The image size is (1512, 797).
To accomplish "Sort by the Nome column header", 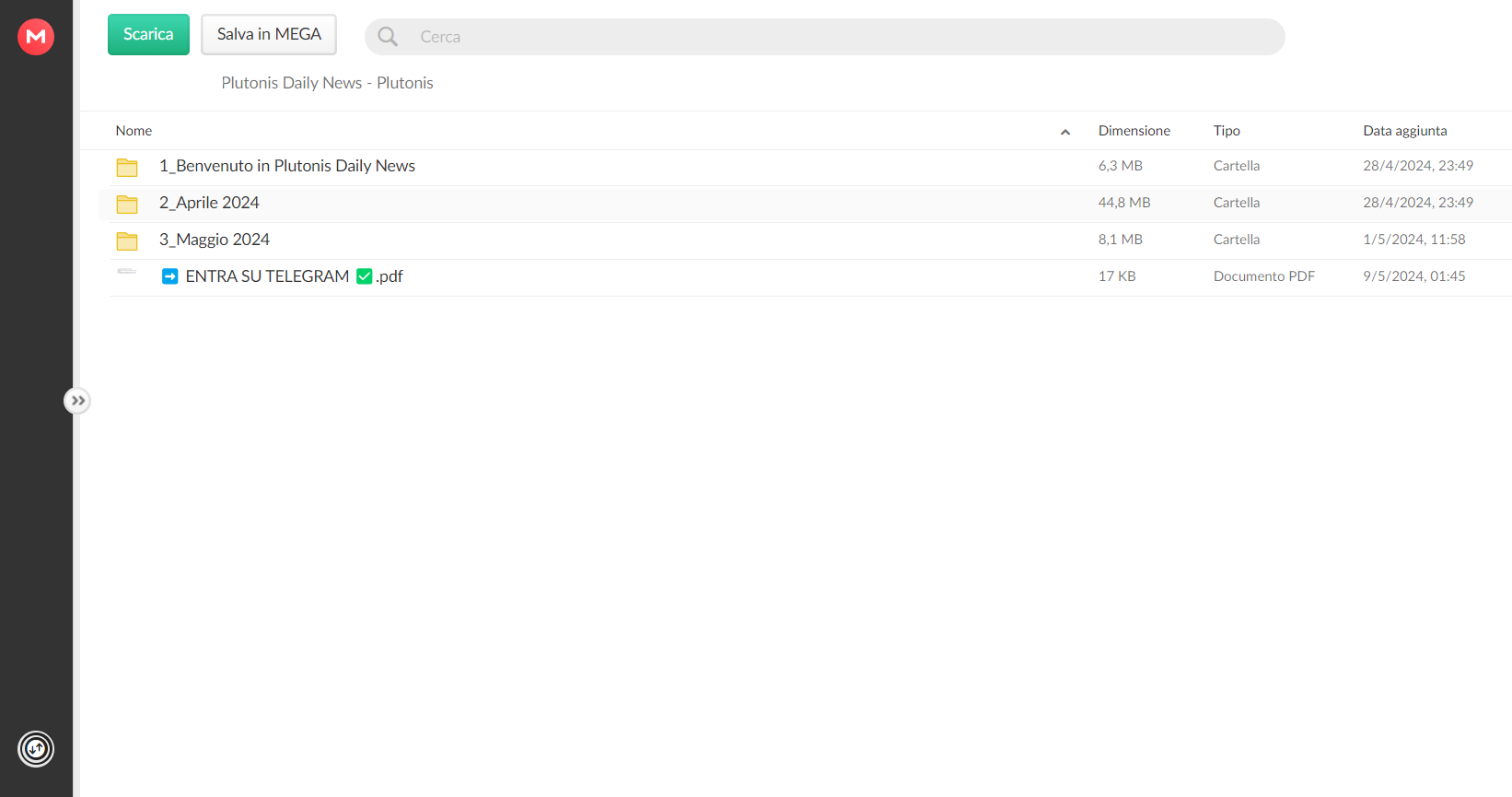I will 134,131.
